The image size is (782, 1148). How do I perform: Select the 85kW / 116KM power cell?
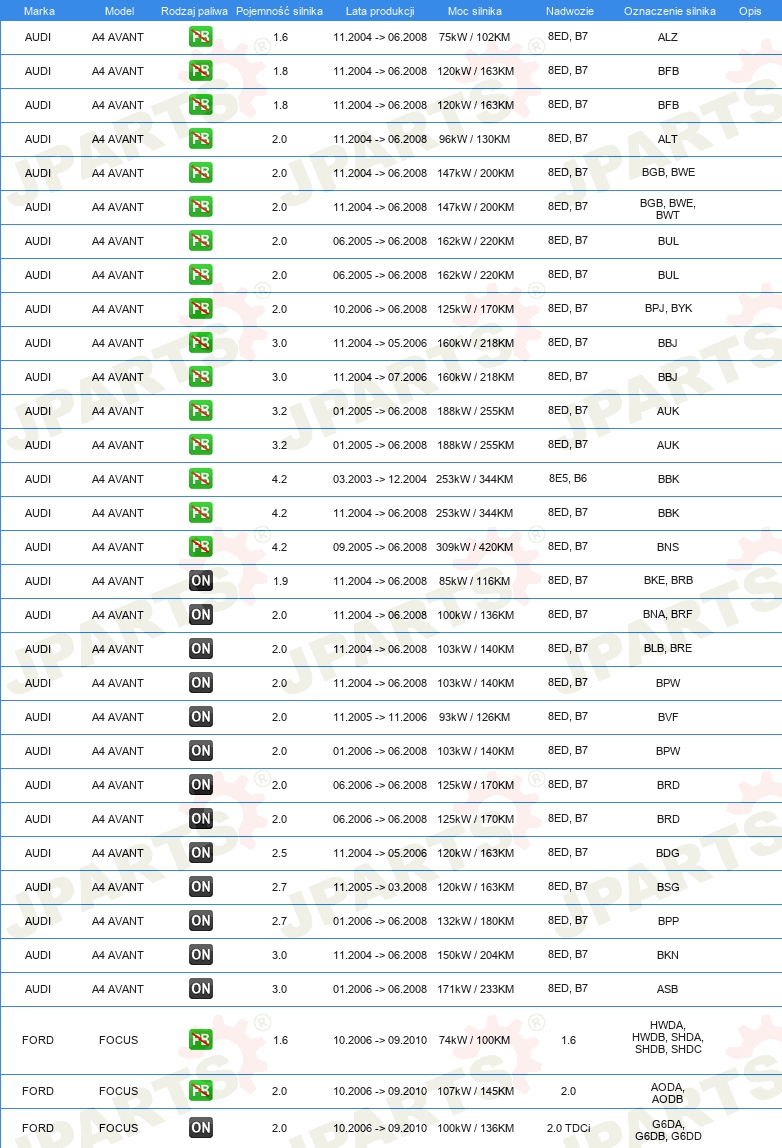(474, 581)
